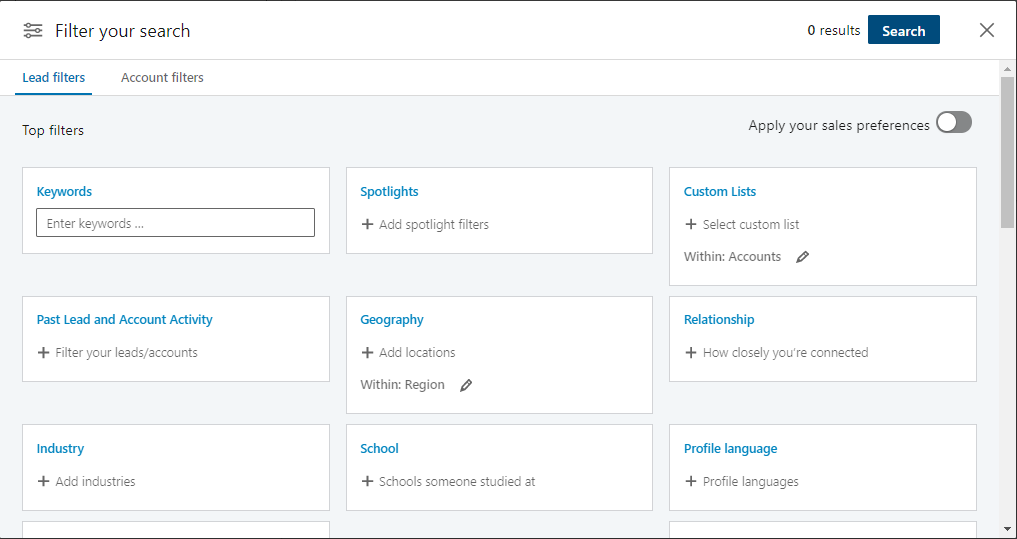The width and height of the screenshot is (1017, 539).
Task: Click the plus icon beside Add industries
Action: (x=43, y=481)
